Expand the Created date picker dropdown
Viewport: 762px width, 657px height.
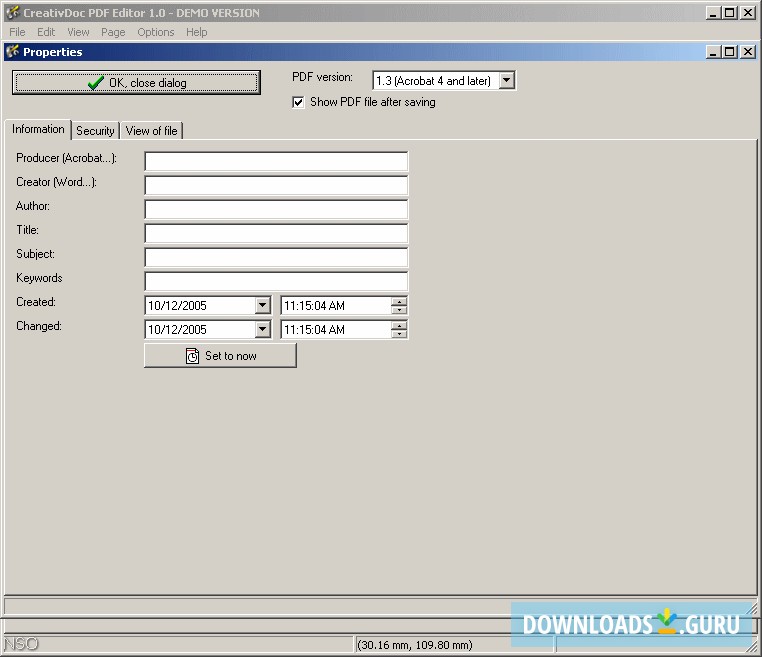262,306
